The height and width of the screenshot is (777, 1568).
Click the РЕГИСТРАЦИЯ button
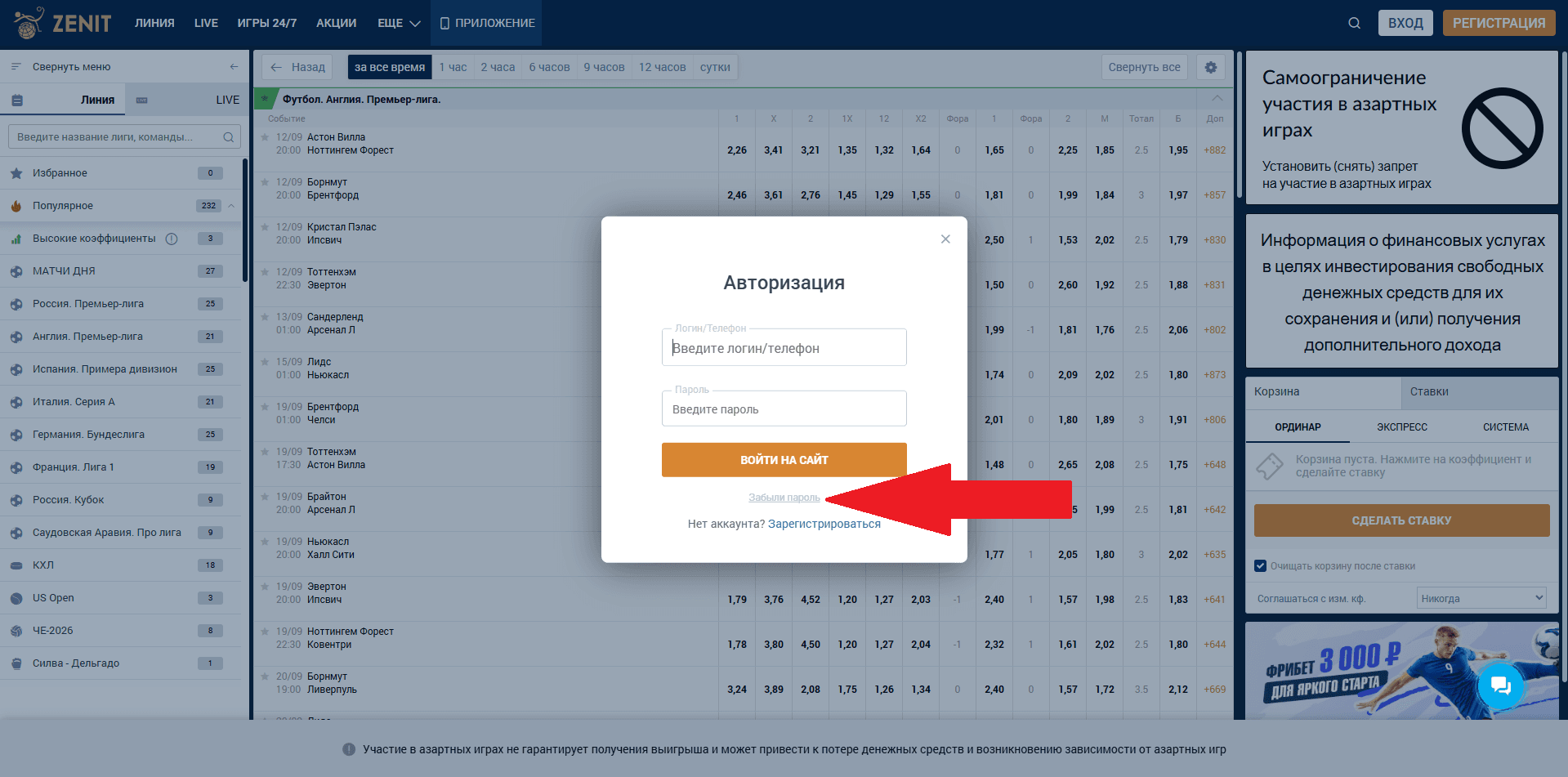pyautogui.click(x=1499, y=23)
